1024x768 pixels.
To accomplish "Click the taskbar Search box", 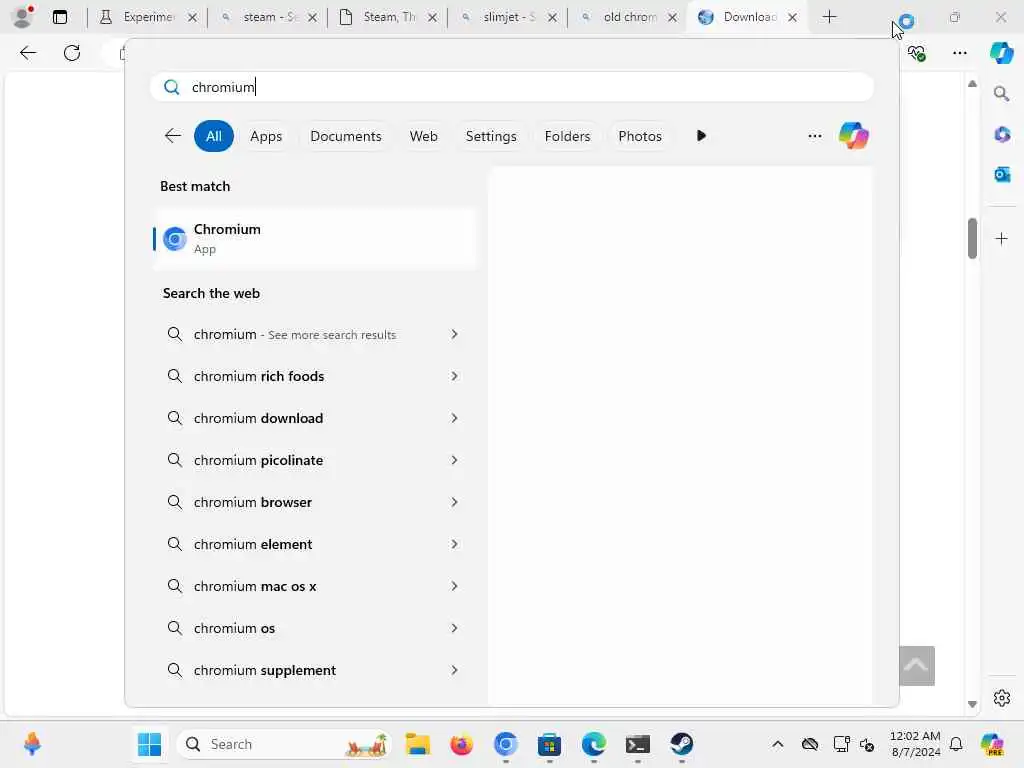I will pyautogui.click(x=285, y=744).
